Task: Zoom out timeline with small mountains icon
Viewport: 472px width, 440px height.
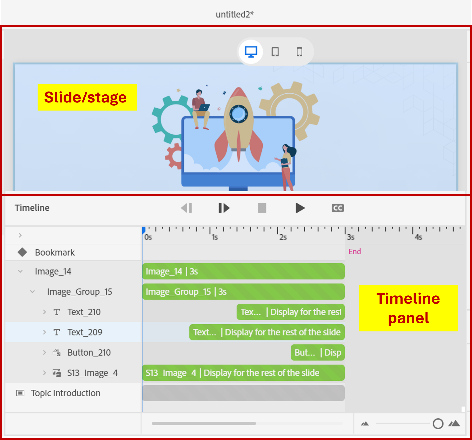Action: pos(365,424)
